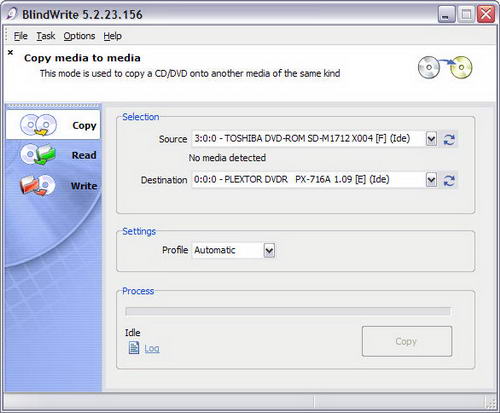Viewport: 500px width, 413px height.
Task: Open the Help menu
Action: click(112, 36)
